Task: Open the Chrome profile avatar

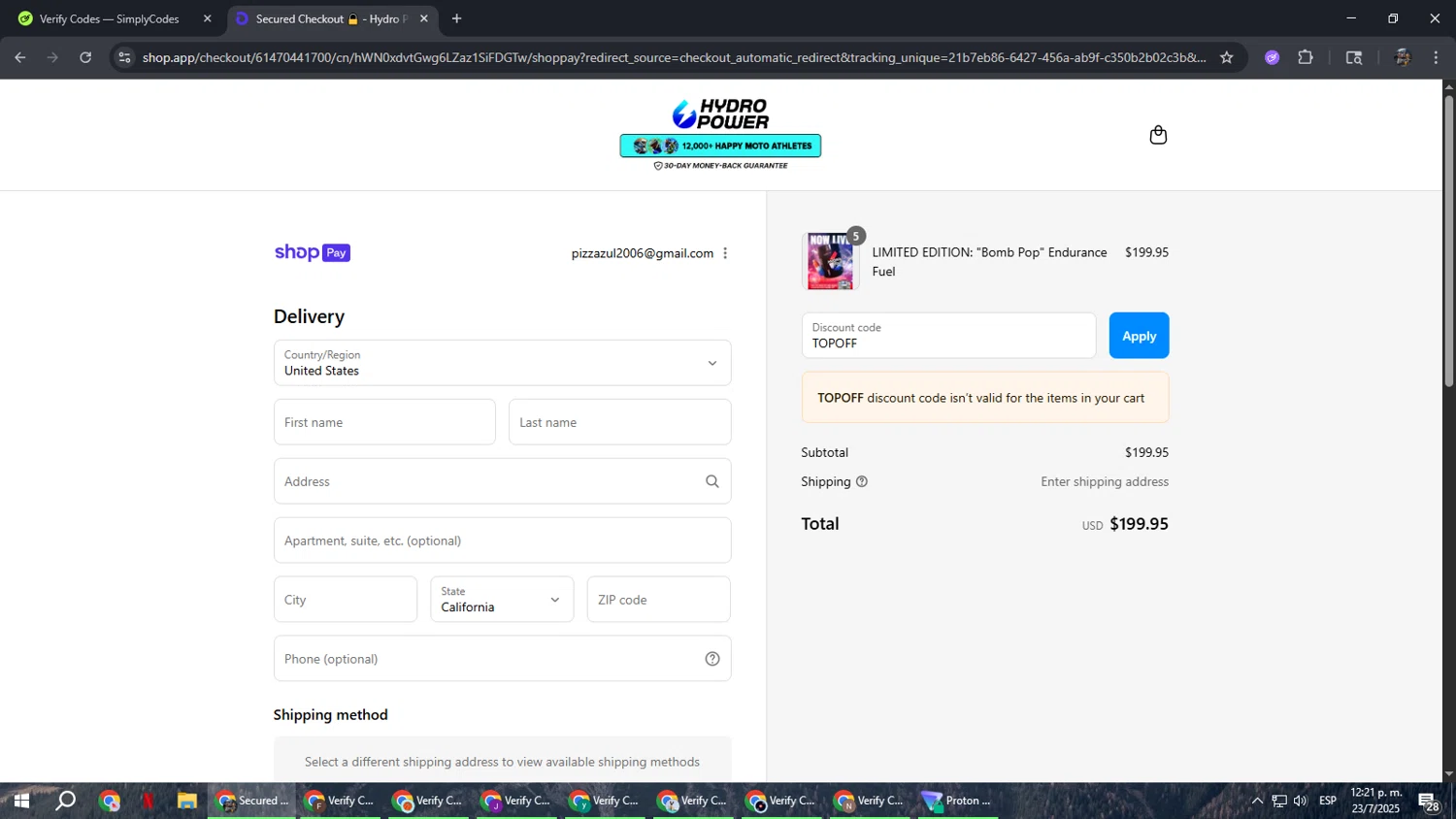Action: tap(1403, 57)
